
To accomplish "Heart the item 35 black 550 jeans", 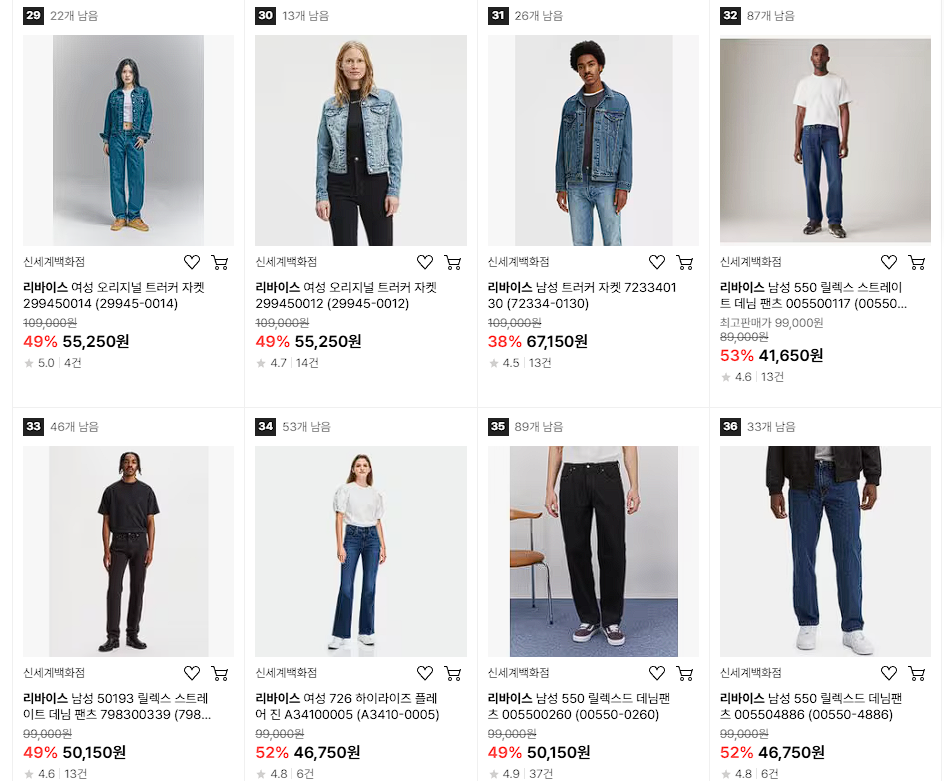I will [657, 673].
